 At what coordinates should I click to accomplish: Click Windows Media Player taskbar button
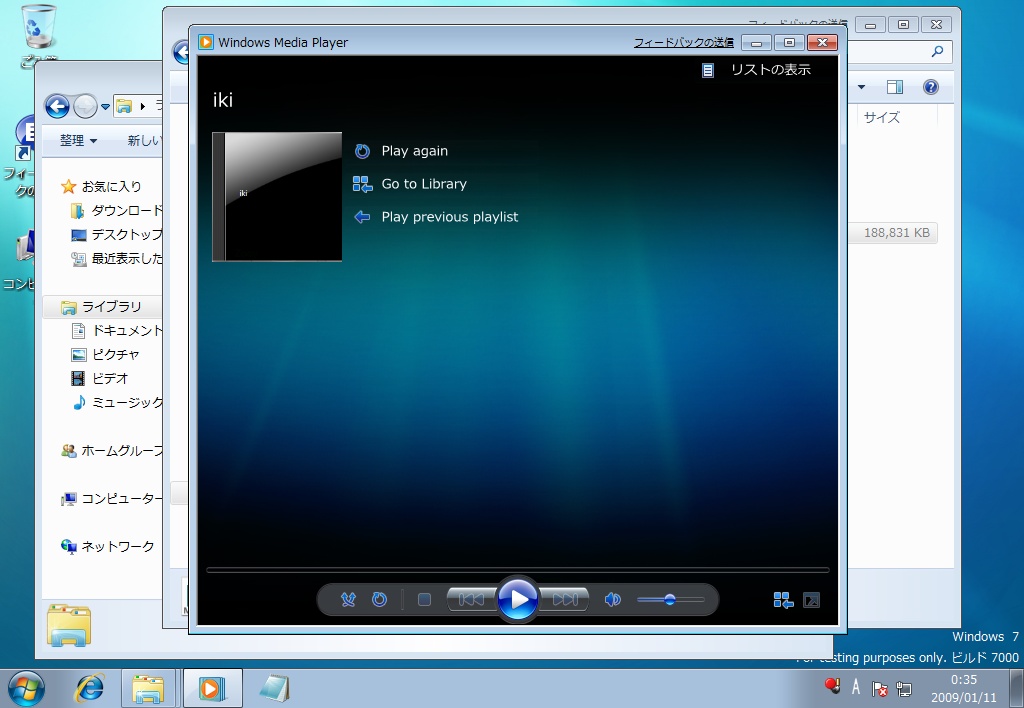tap(212, 688)
